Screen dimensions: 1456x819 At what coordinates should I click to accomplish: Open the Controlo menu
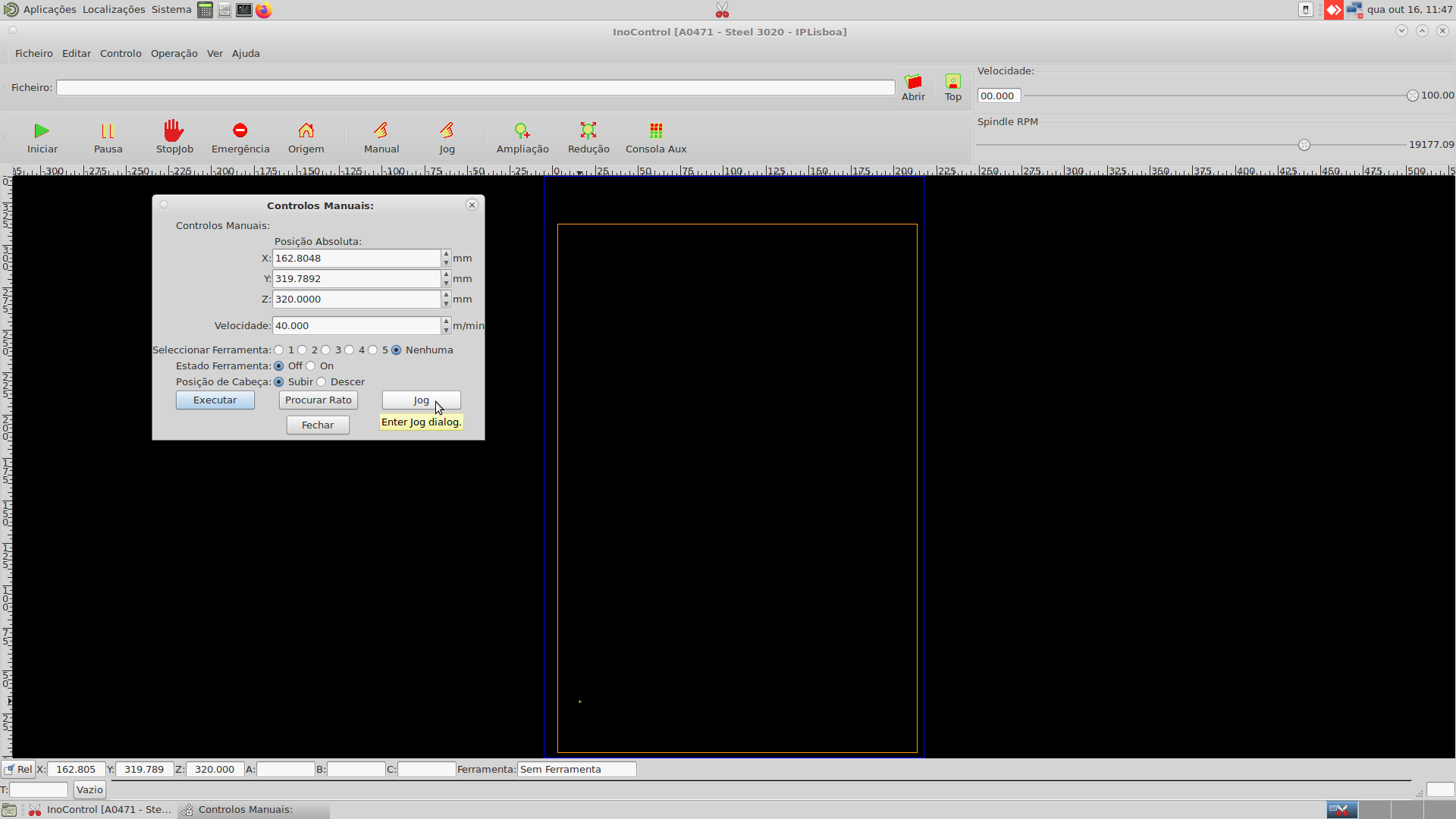[x=121, y=54]
